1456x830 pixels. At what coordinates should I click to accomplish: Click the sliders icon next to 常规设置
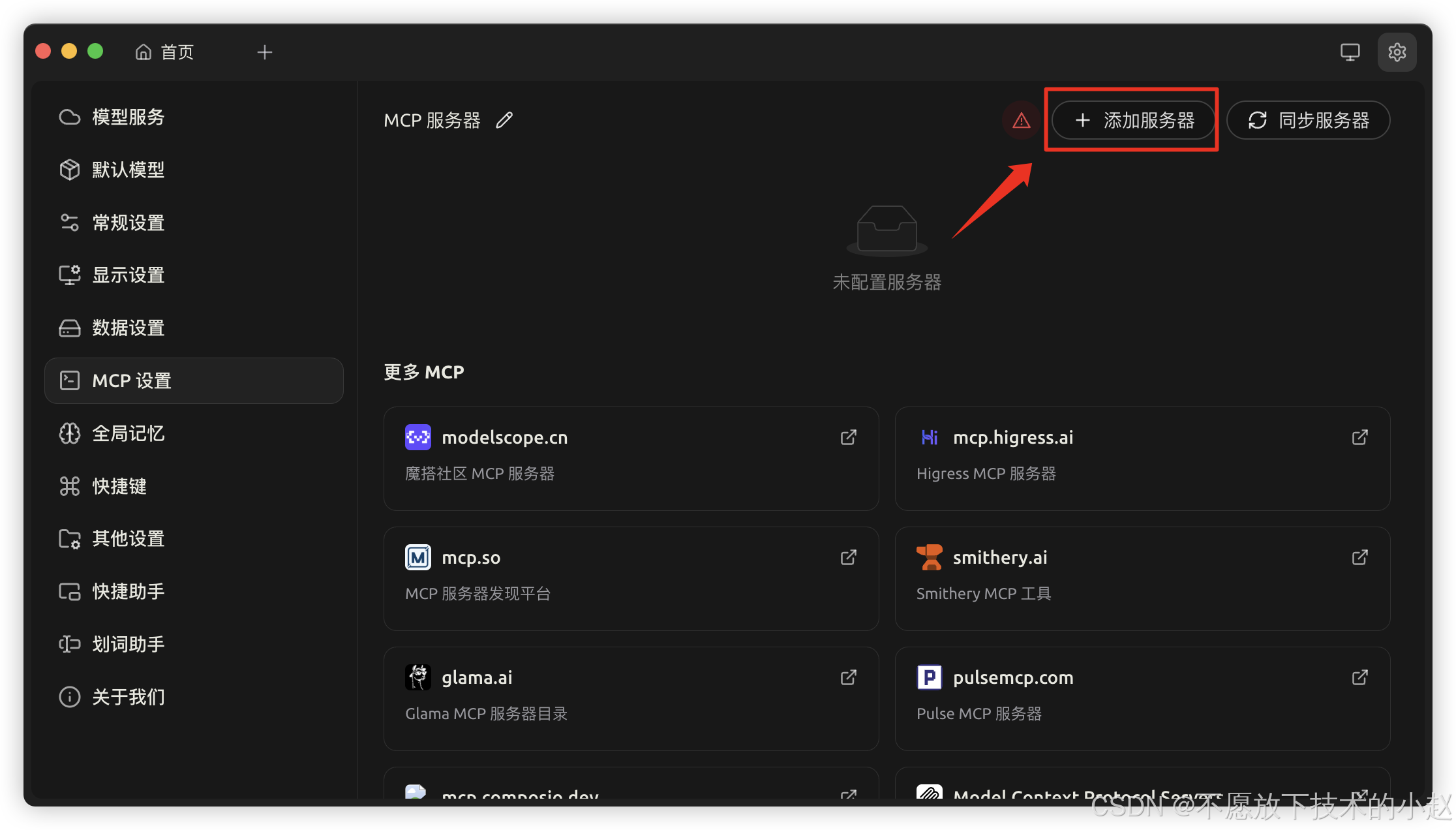[x=70, y=223]
